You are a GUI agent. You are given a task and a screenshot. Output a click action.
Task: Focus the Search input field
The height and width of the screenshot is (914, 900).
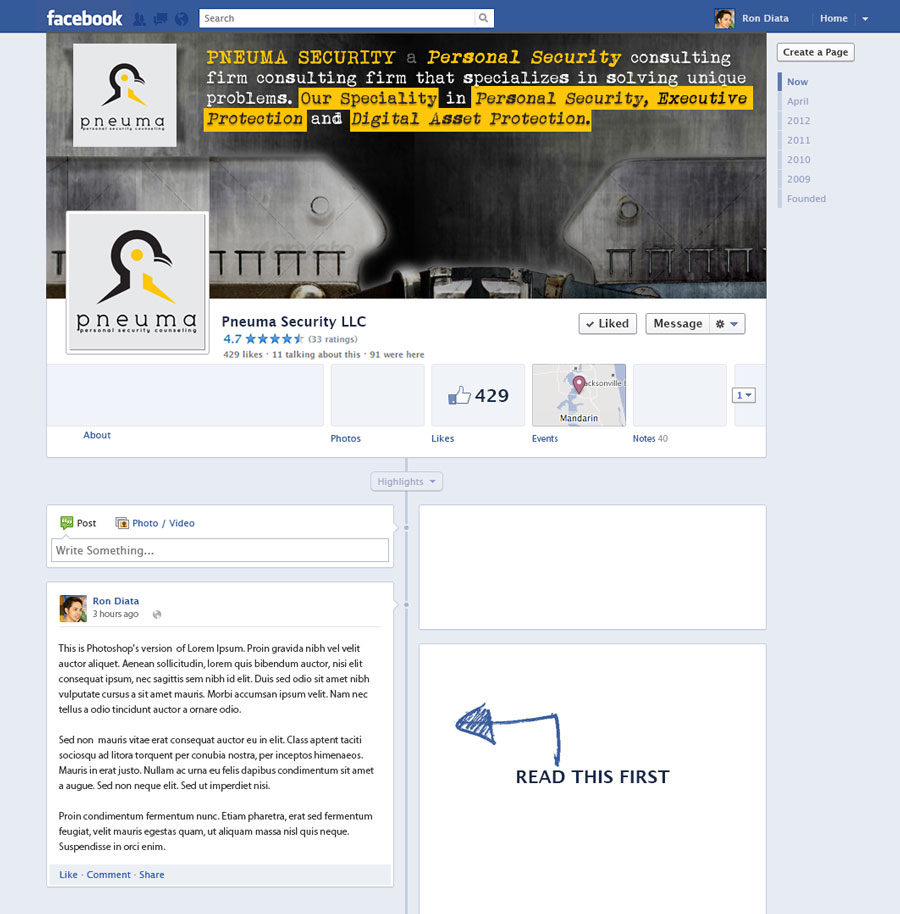337,18
